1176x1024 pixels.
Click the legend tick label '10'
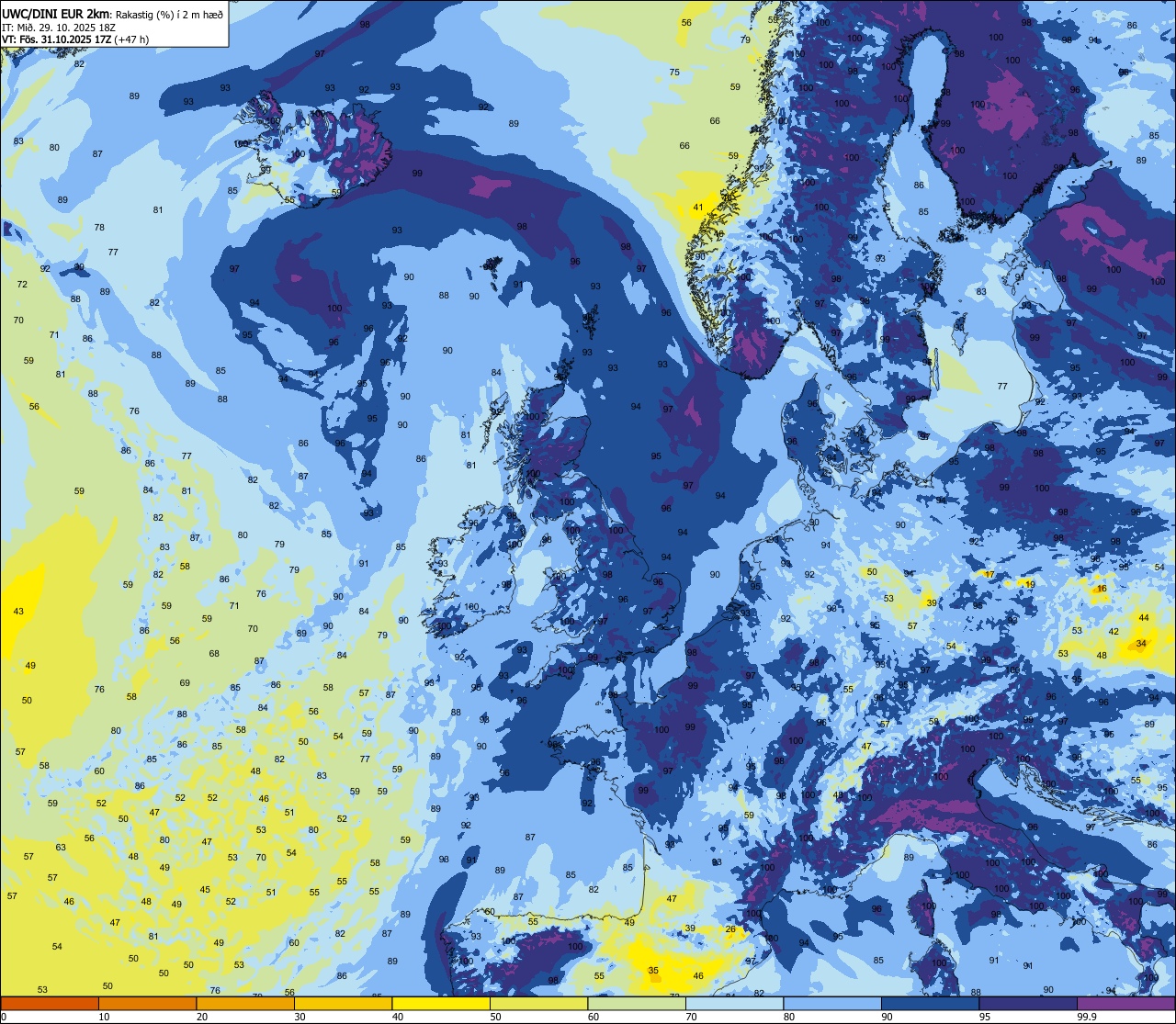click(104, 1017)
